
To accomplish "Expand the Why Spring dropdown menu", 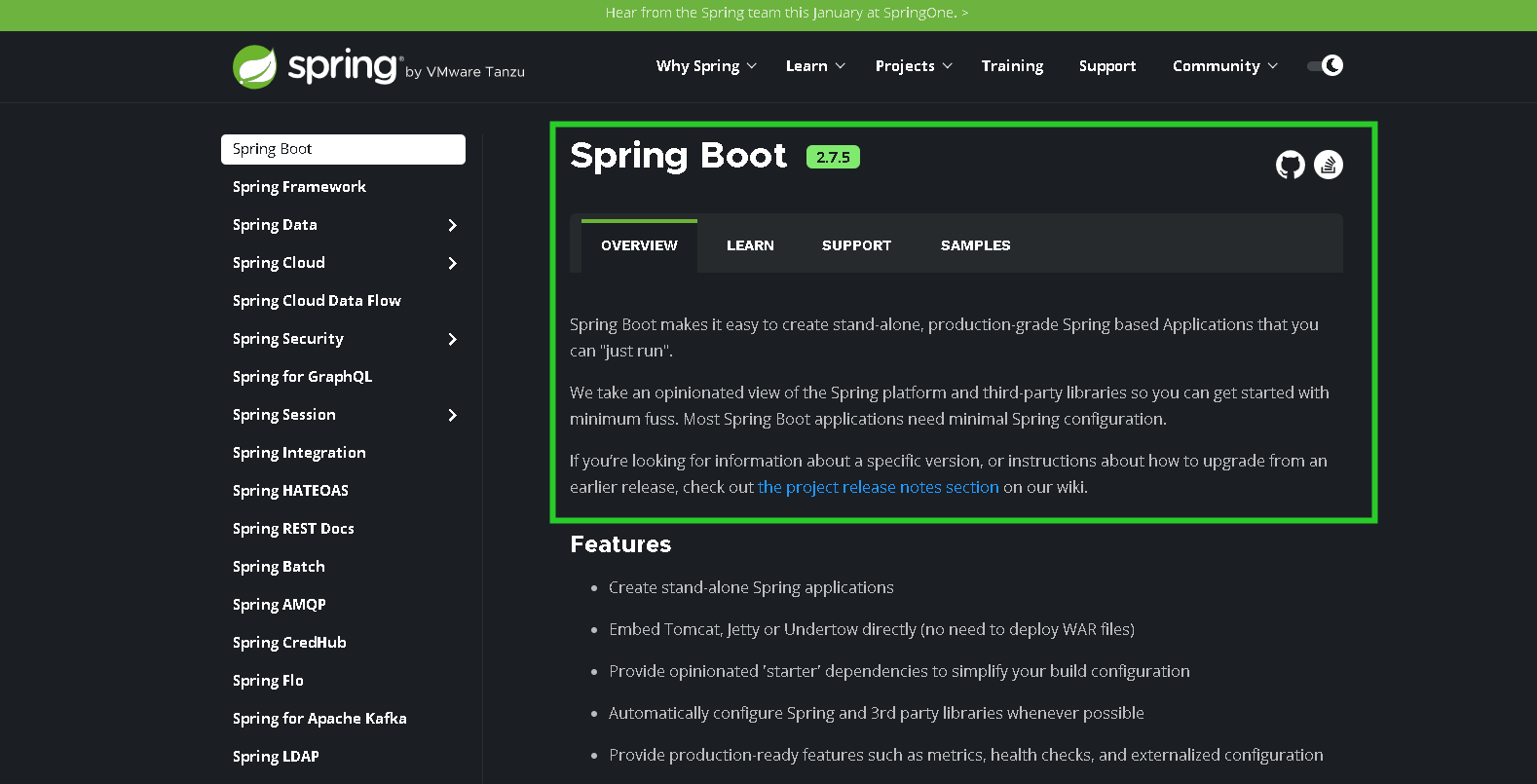I will 706,66.
